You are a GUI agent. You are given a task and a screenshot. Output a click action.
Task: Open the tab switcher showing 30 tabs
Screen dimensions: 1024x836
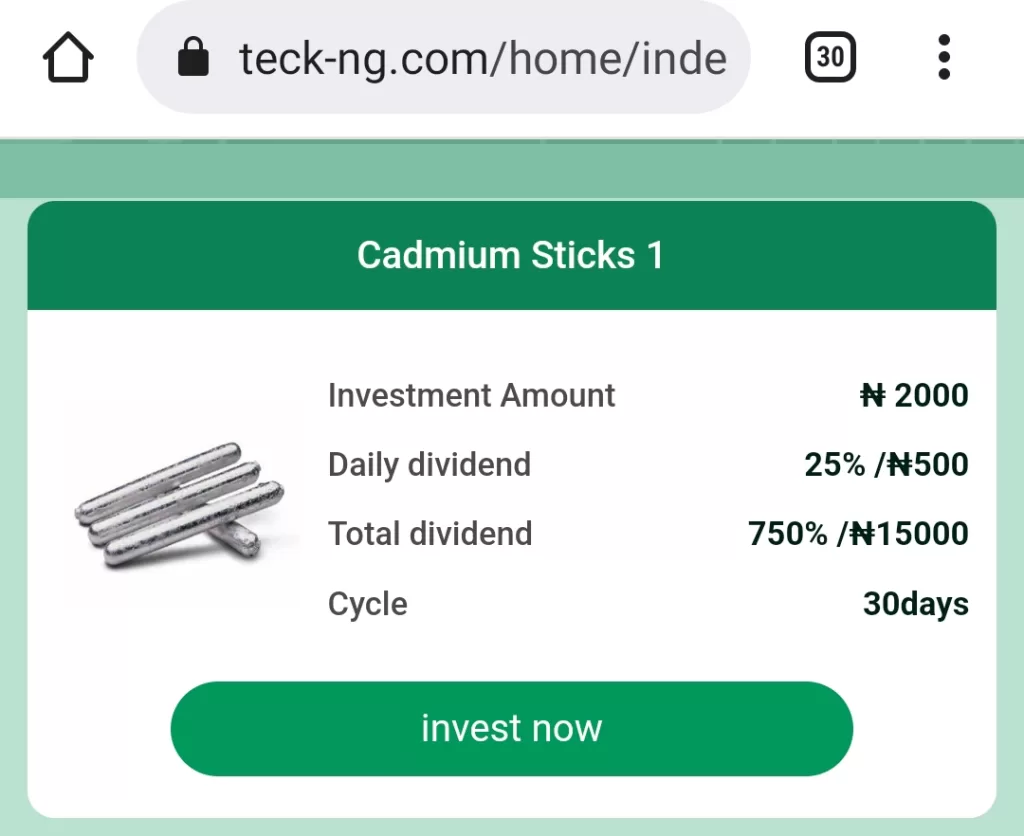pos(830,58)
